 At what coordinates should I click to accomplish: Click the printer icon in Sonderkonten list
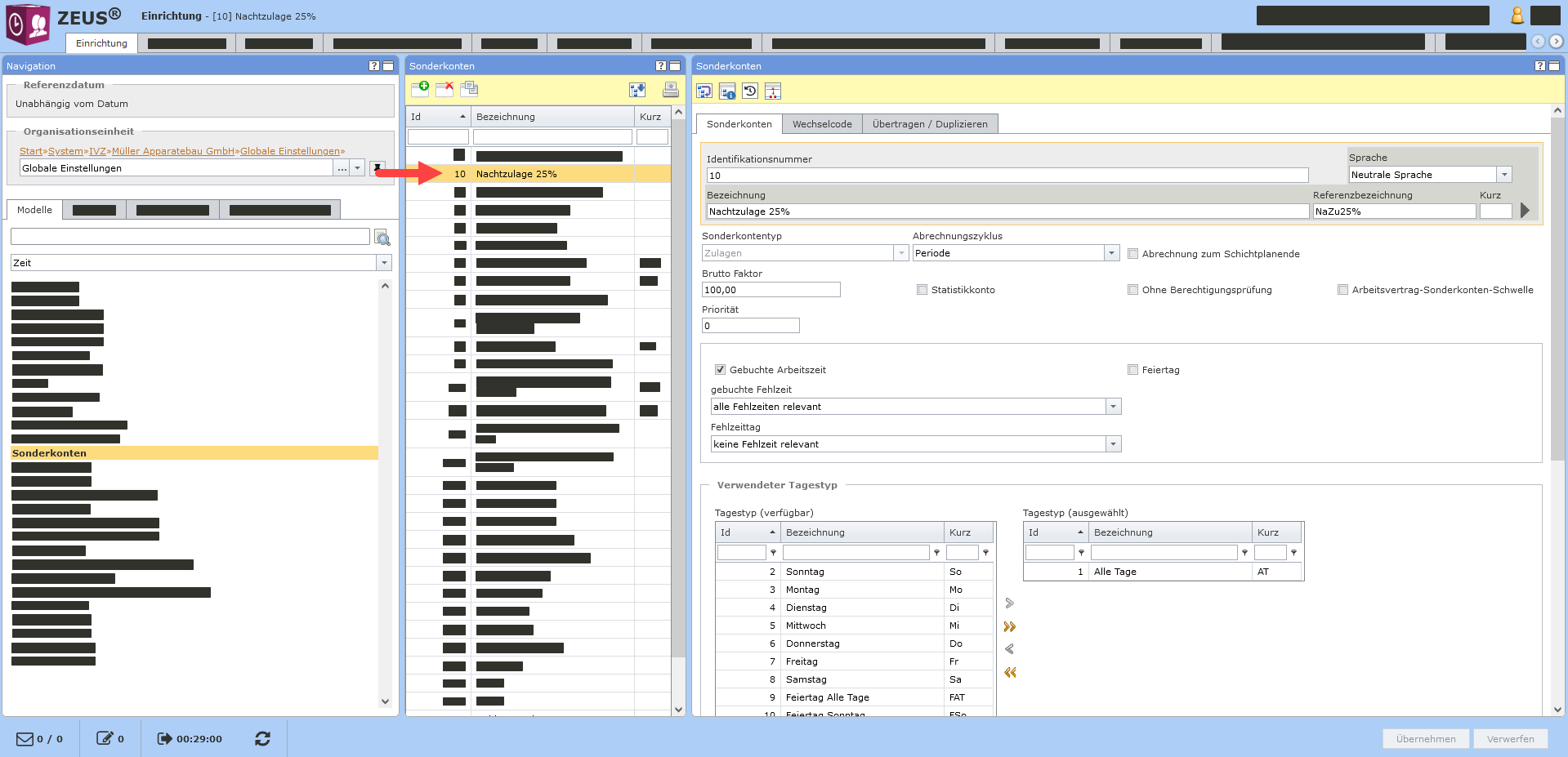click(670, 90)
